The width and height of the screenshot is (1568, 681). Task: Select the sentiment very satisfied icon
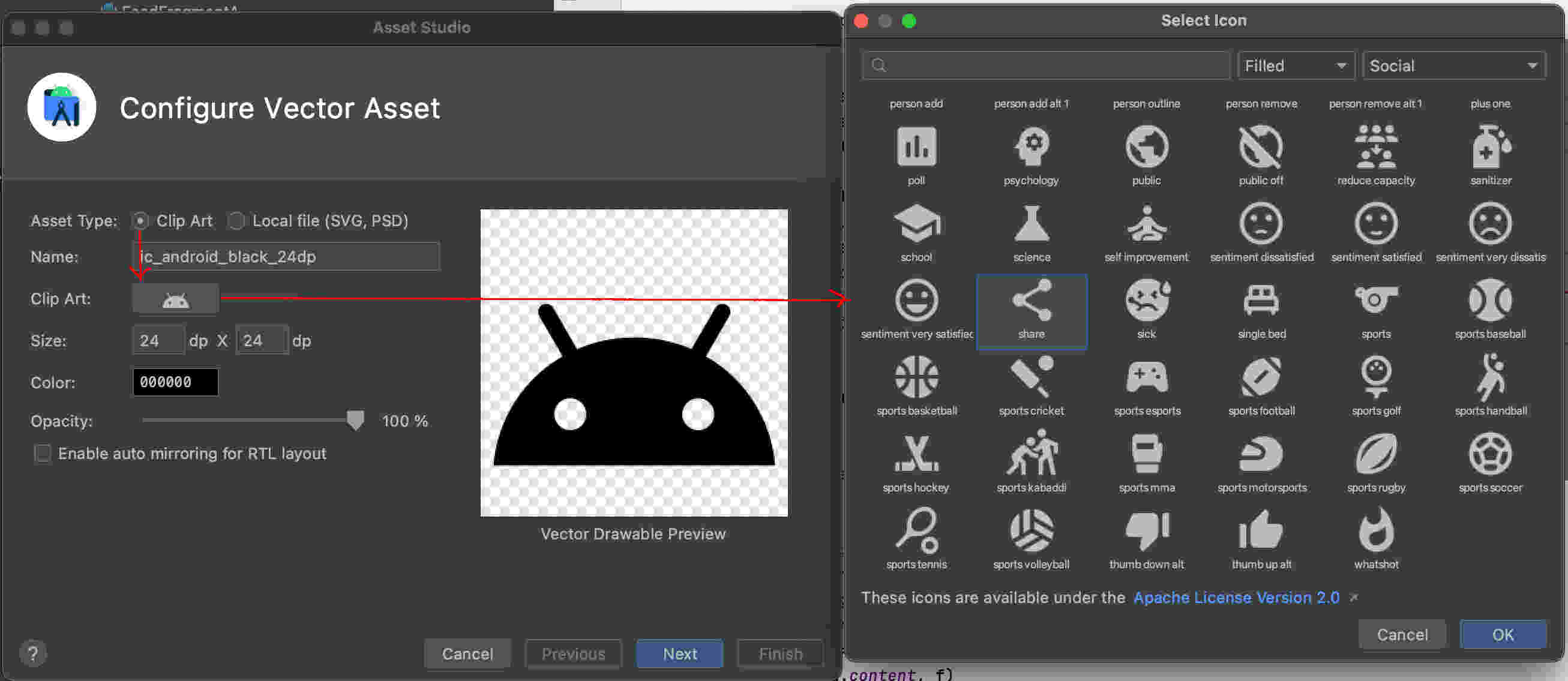point(916,300)
